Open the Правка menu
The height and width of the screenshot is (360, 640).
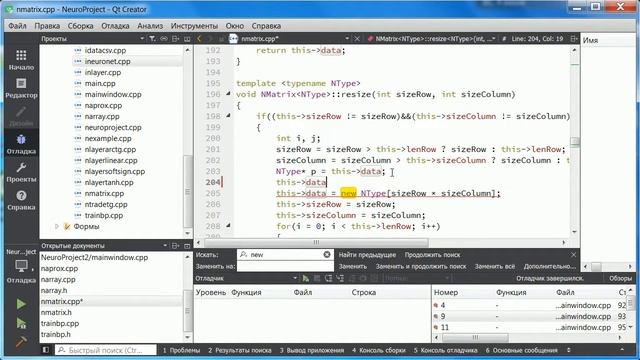click(47, 26)
